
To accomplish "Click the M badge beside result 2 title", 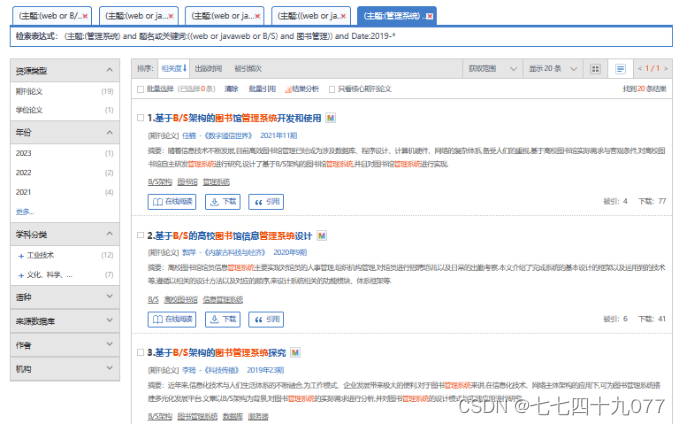I will click(x=321, y=235).
